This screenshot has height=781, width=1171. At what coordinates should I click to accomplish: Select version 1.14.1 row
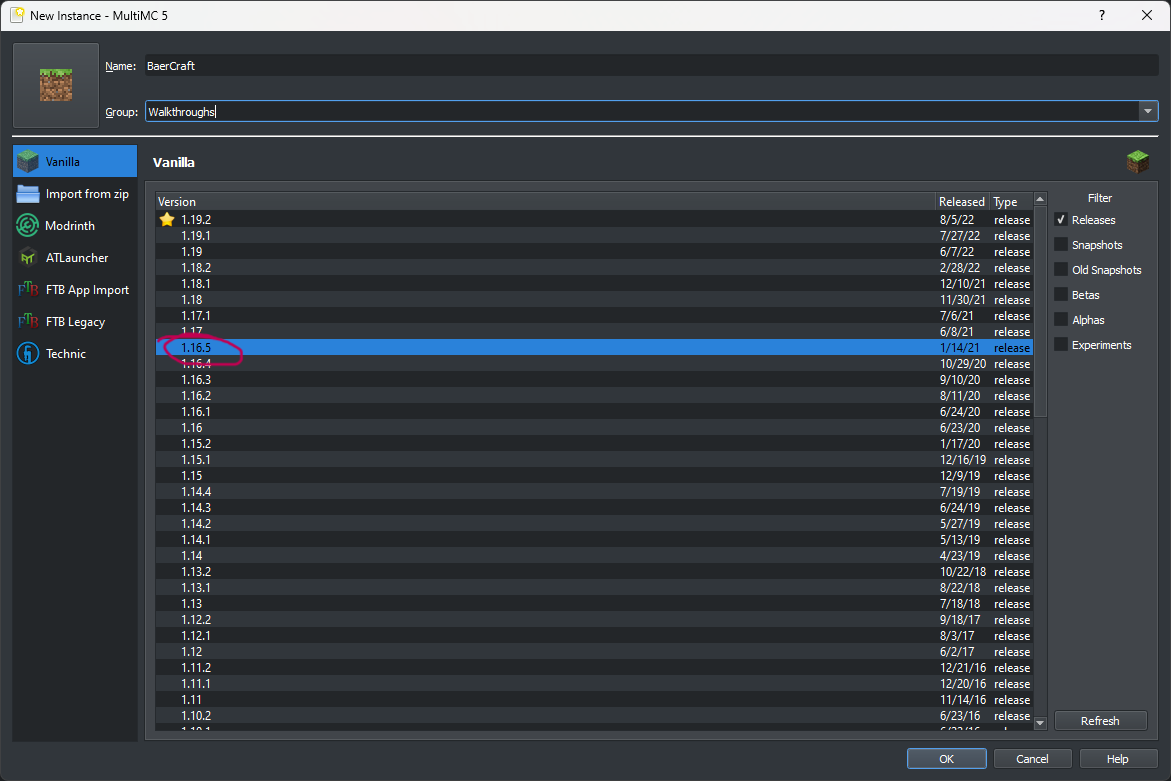click(594, 540)
